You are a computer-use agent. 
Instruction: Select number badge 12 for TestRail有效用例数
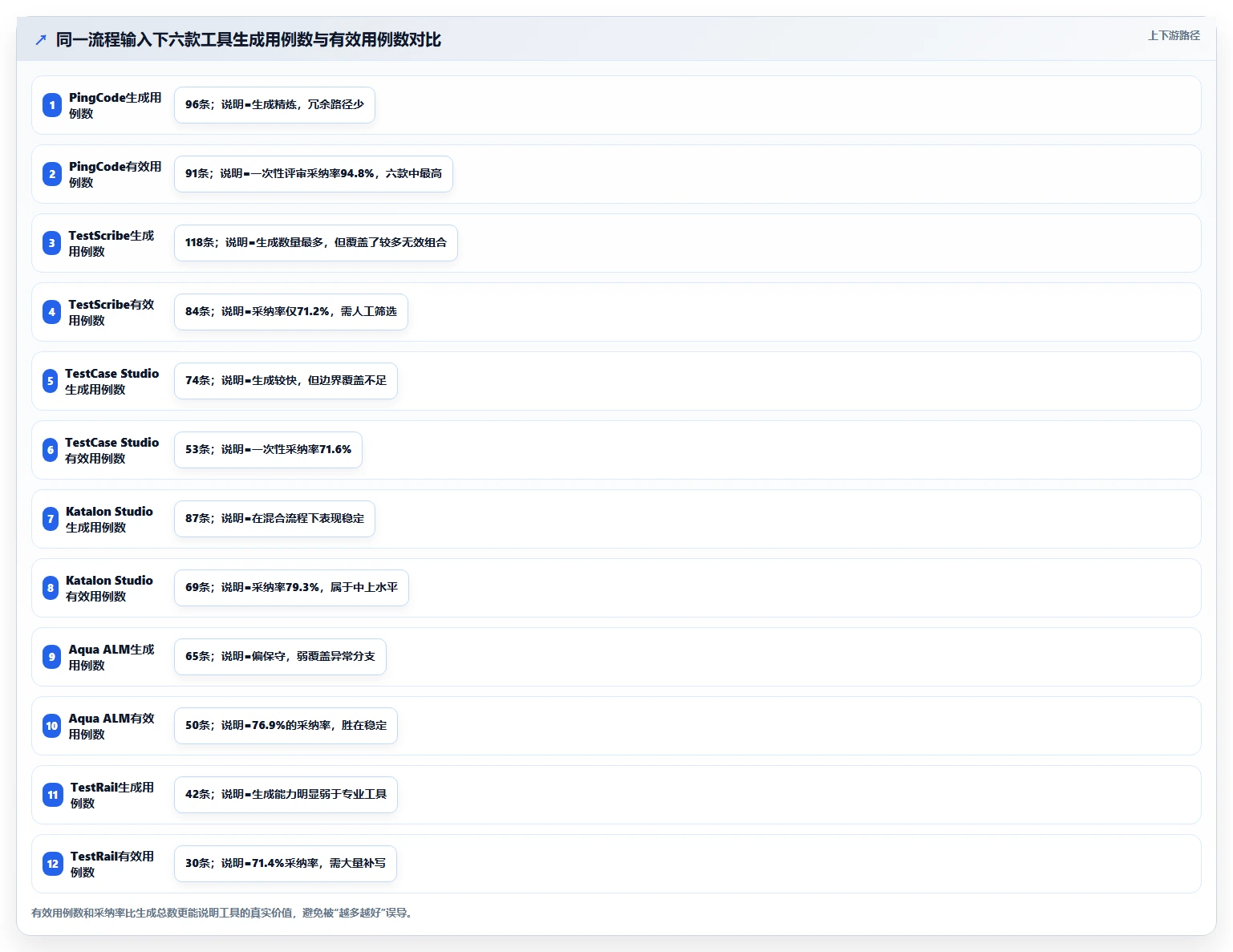tap(53, 864)
